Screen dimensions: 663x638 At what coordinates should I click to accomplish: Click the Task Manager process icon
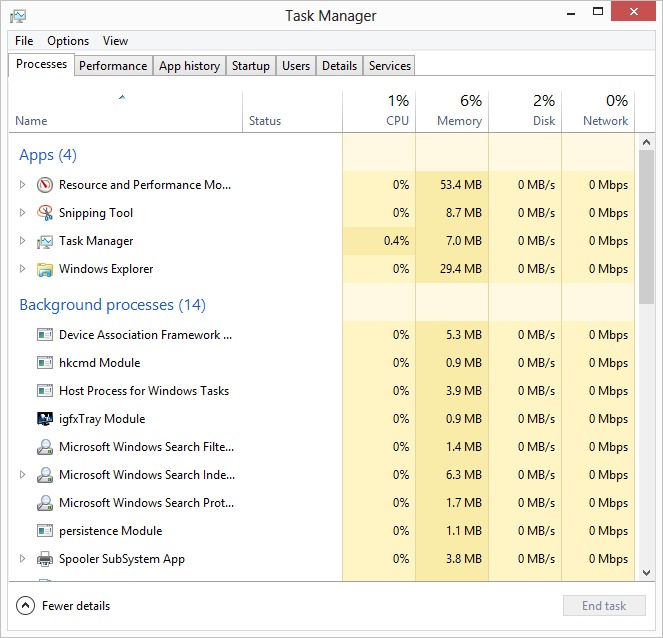44,241
